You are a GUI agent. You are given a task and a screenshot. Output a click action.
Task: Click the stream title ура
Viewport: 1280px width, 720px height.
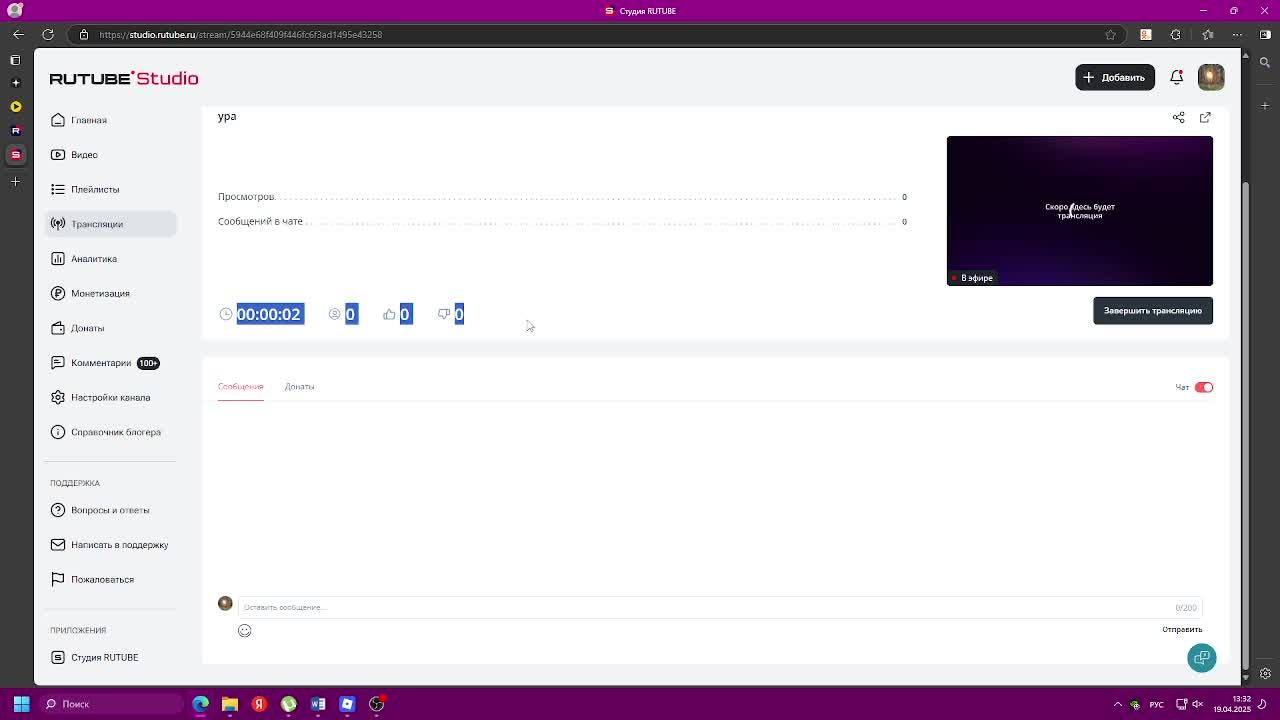pos(227,116)
